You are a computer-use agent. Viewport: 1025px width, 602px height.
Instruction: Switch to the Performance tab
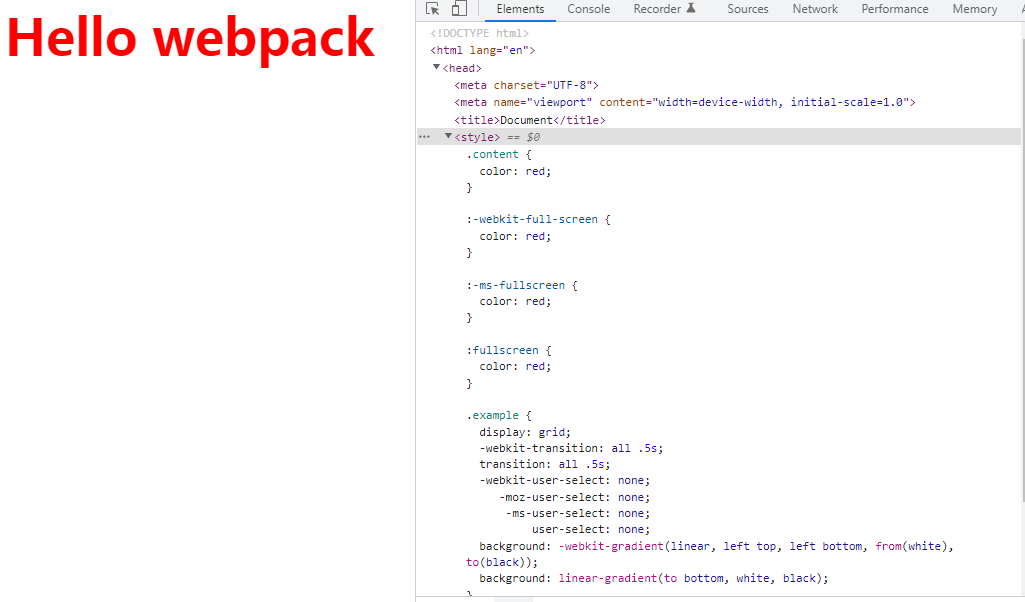pyautogui.click(x=894, y=9)
